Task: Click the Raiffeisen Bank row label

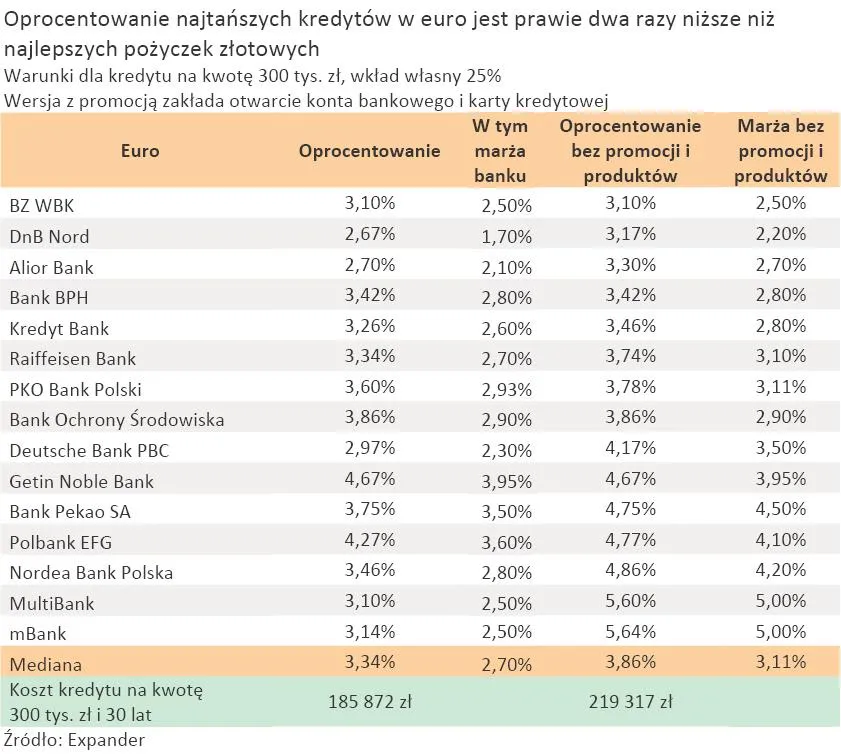Action: (x=72, y=358)
